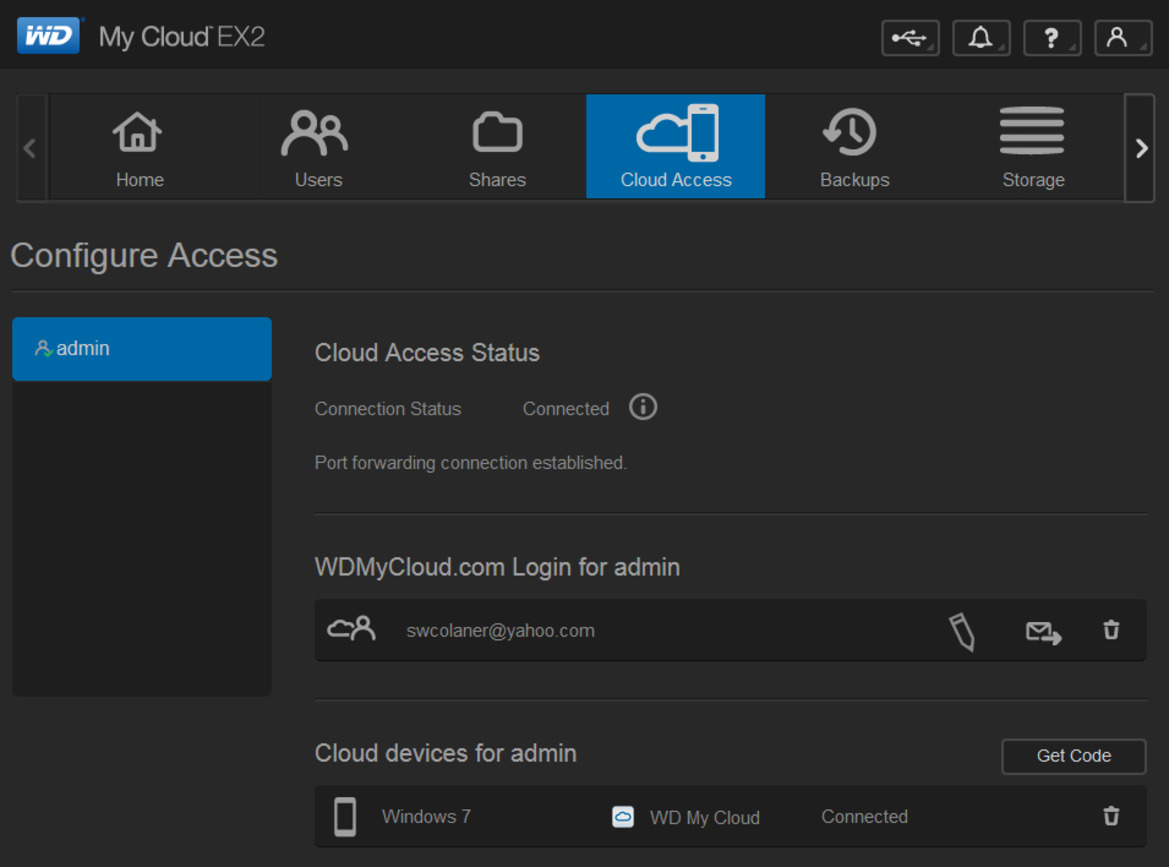
Task: Delete the Windows 7 cloud device
Action: (1111, 816)
